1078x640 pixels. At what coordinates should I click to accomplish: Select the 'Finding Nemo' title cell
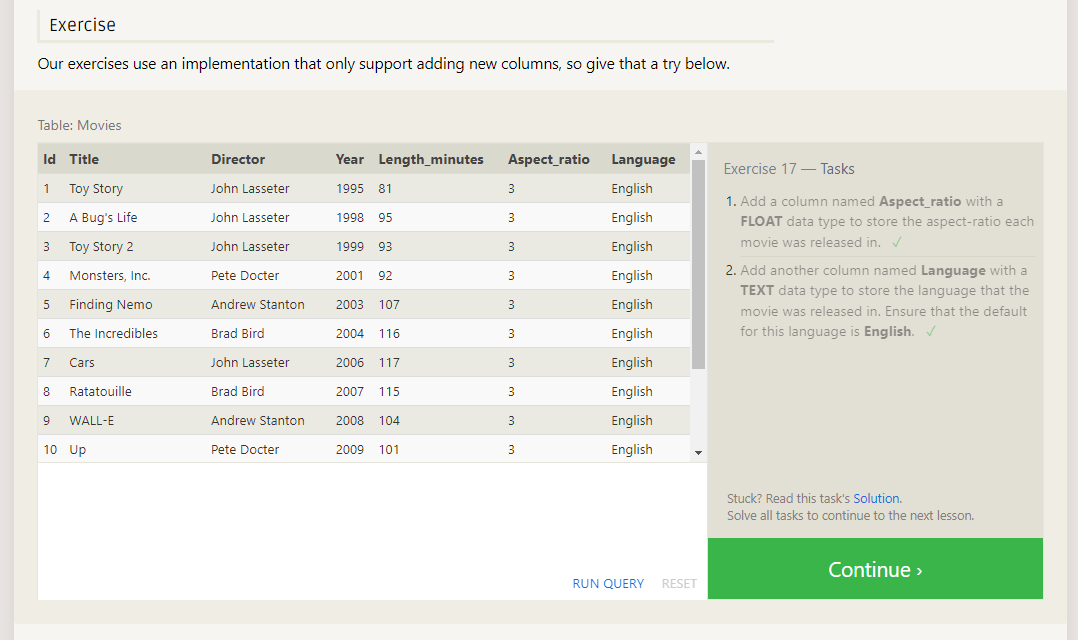pos(111,304)
